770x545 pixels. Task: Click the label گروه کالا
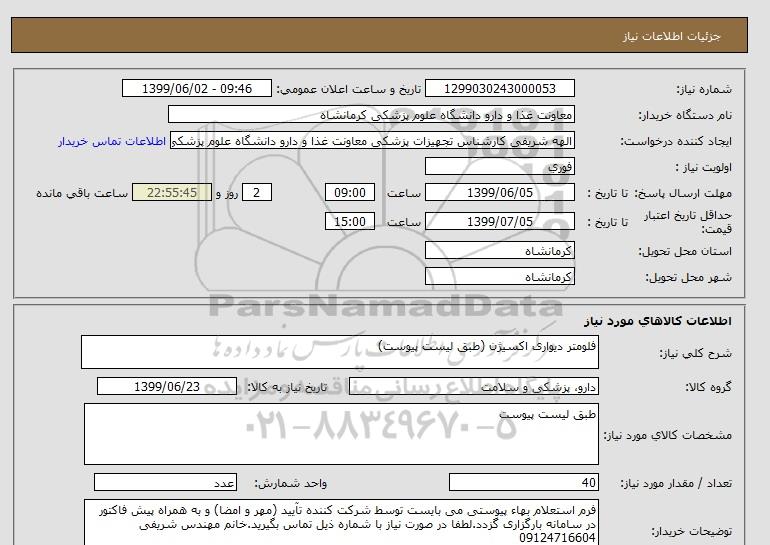point(708,387)
